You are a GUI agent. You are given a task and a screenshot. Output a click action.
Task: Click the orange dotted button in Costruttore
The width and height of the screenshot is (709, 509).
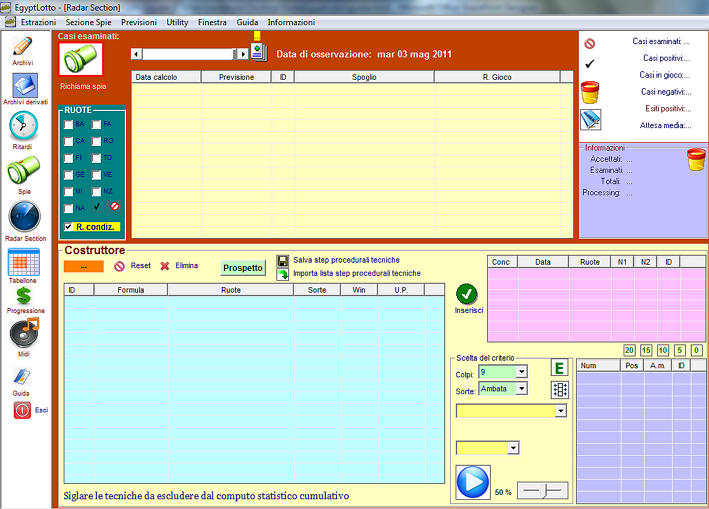84,267
